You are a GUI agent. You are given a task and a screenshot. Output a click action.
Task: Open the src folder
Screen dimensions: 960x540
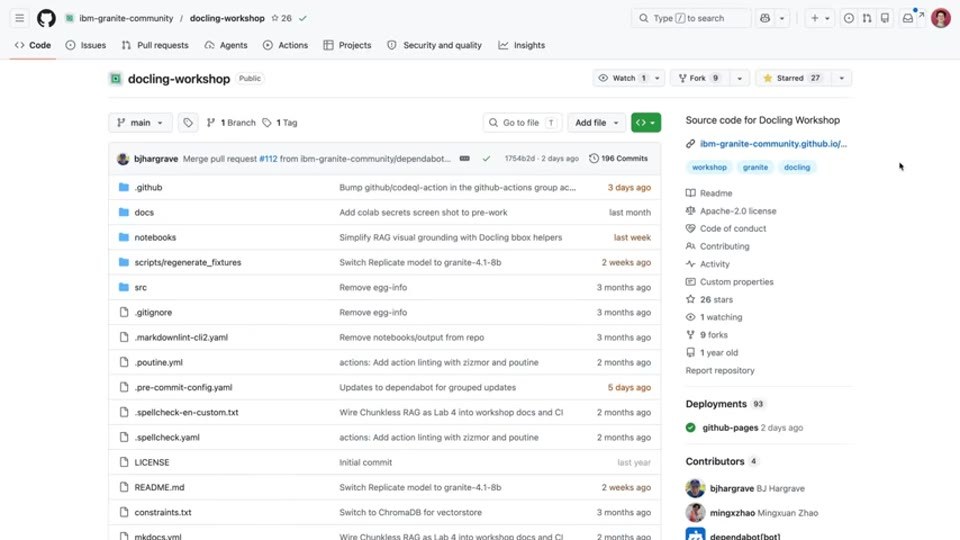point(141,287)
